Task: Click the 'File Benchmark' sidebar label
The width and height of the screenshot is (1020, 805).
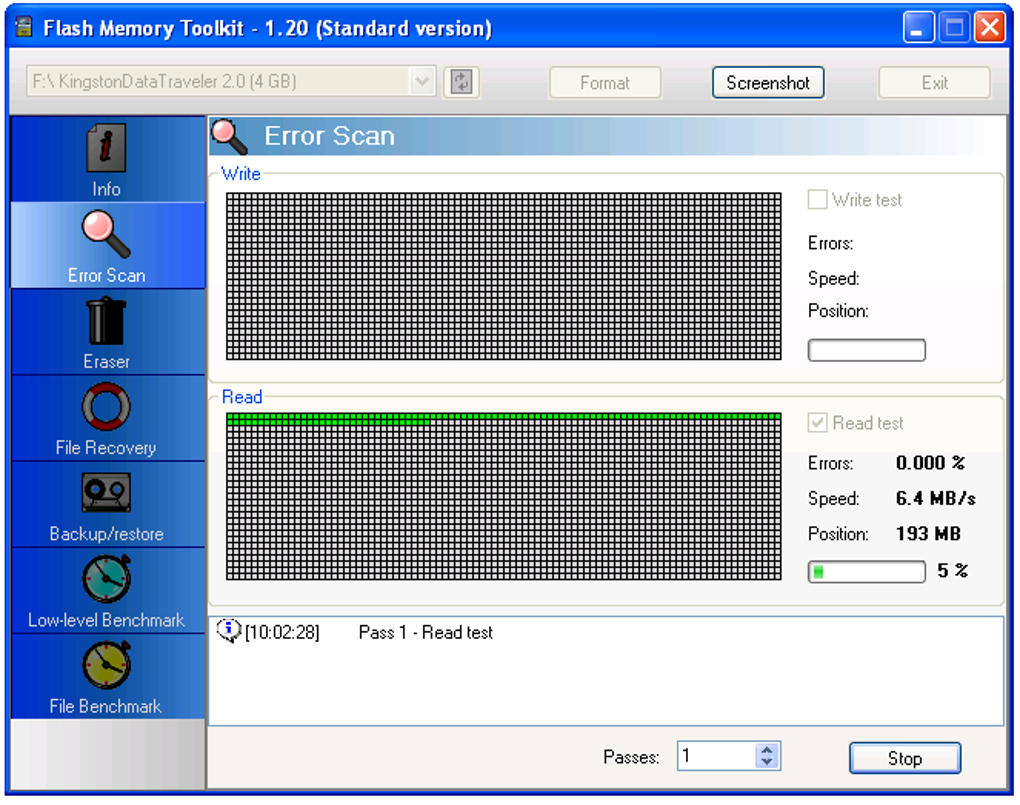Action: [105, 706]
